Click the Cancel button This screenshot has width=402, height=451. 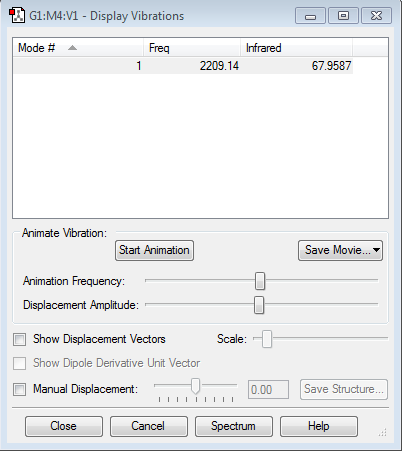149,426
